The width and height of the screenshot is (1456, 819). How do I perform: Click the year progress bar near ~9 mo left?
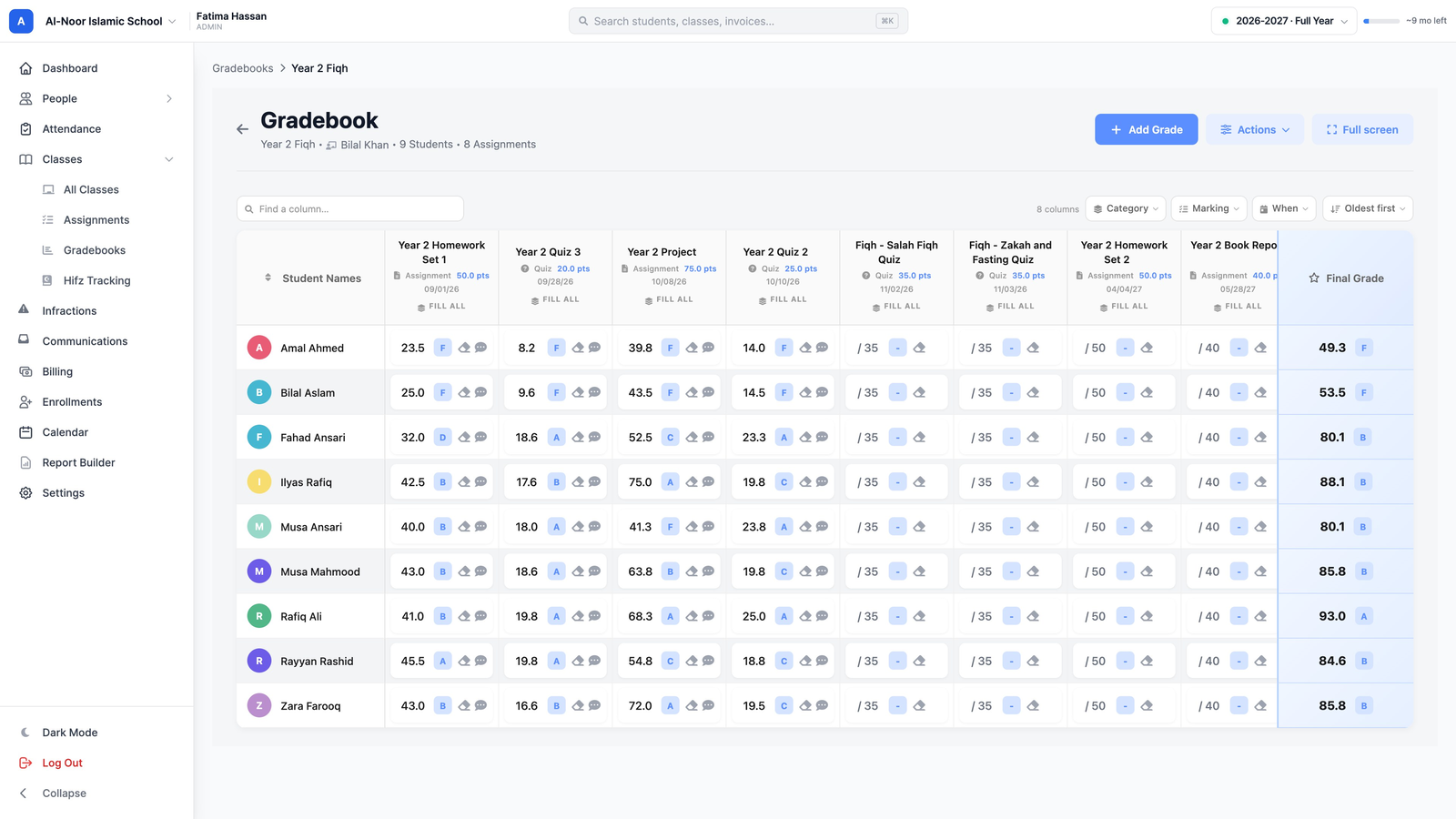1381,21
